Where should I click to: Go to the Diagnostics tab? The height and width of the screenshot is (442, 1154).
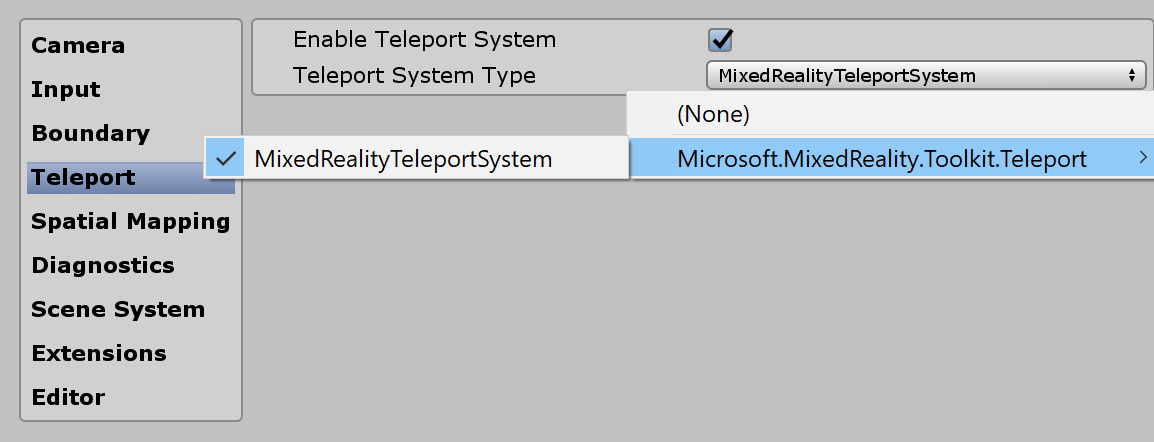pos(103,265)
